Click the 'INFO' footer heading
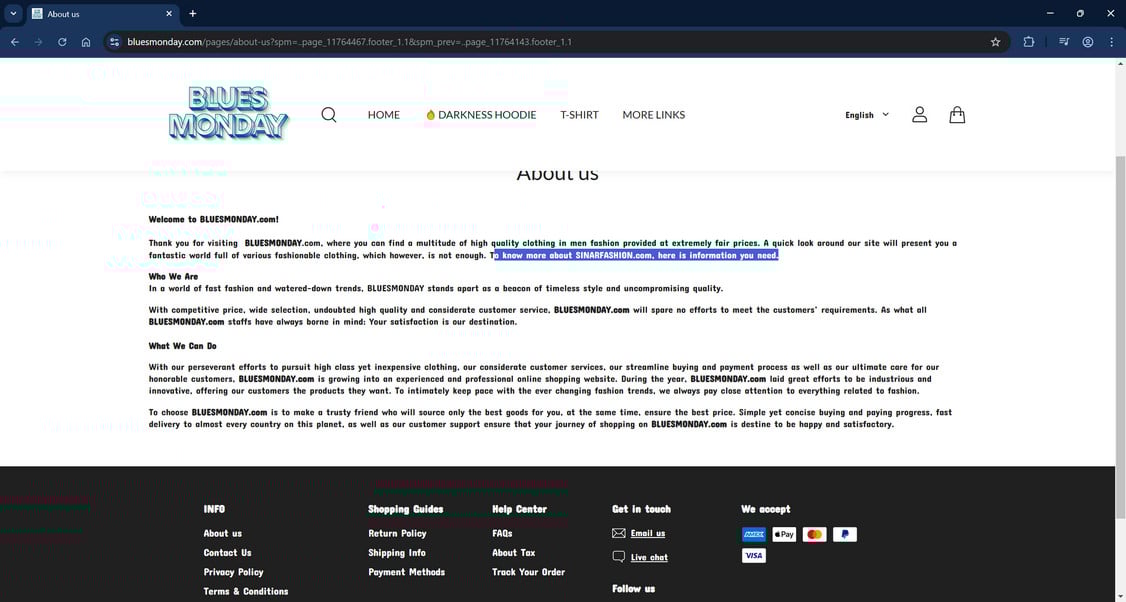The height and width of the screenshot is (602, 1126). 214,509
